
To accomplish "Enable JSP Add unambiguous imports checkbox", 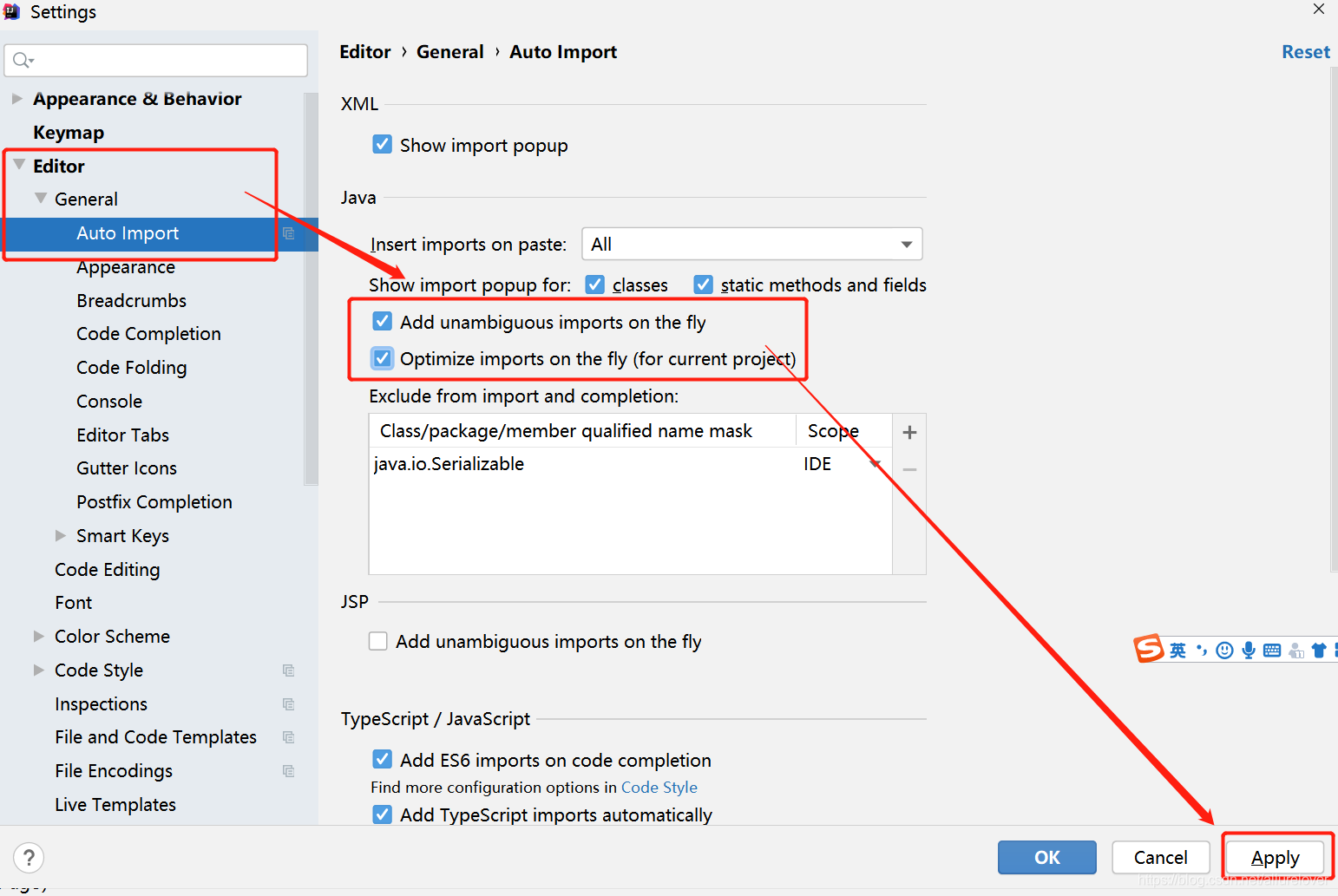I will tap(378, 641).
